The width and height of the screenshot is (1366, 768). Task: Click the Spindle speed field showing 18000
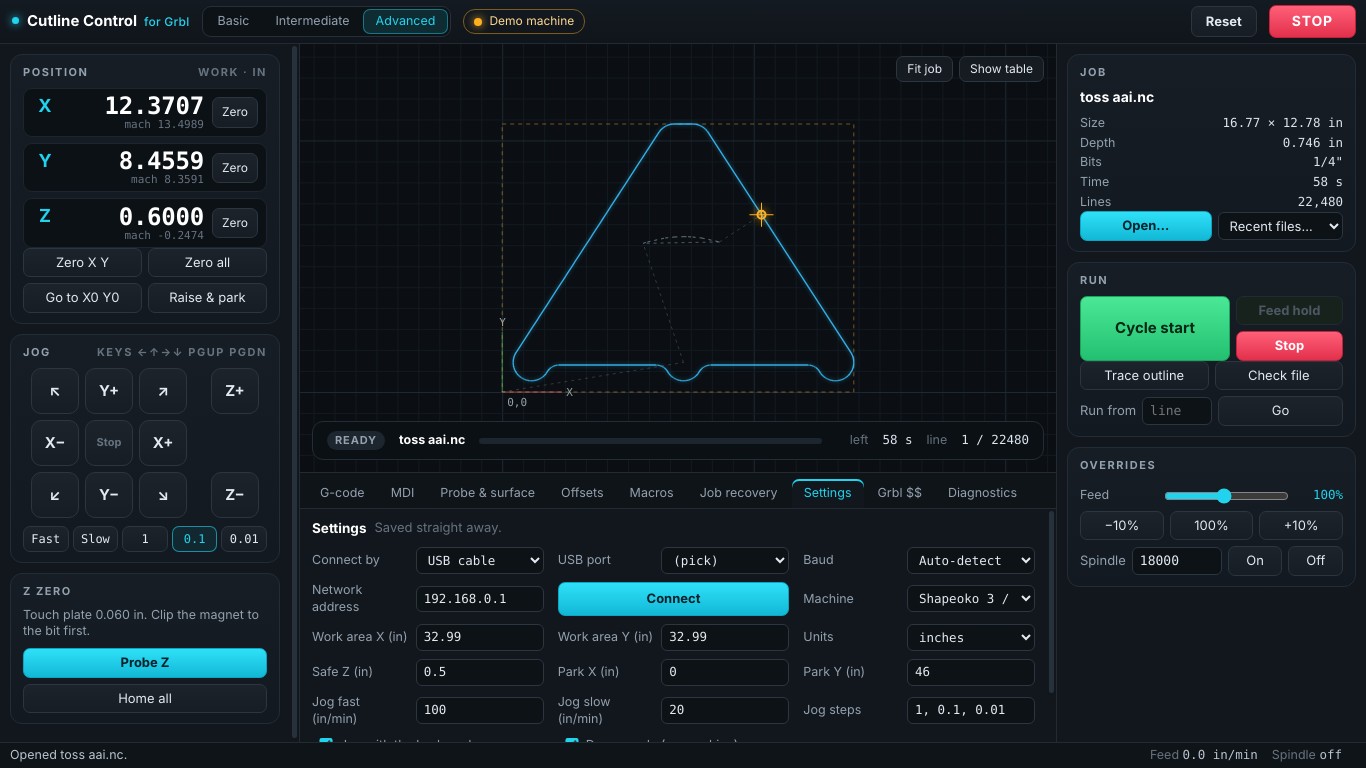point(1176,561)
